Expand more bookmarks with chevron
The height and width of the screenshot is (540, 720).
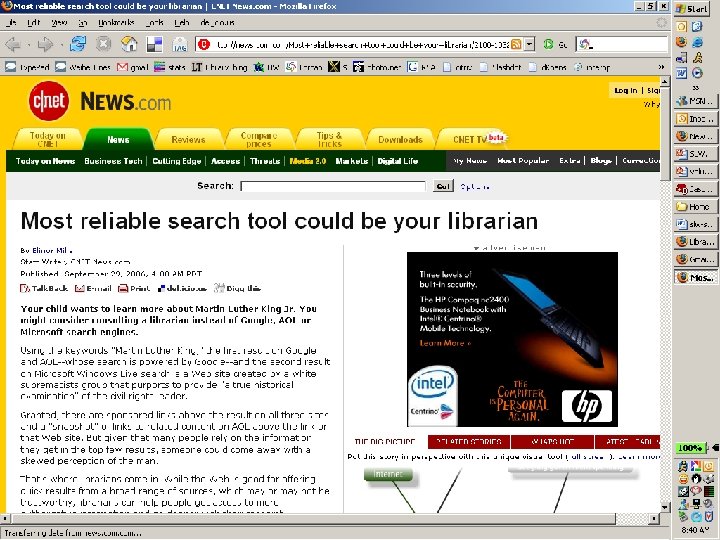coord(661,67)
